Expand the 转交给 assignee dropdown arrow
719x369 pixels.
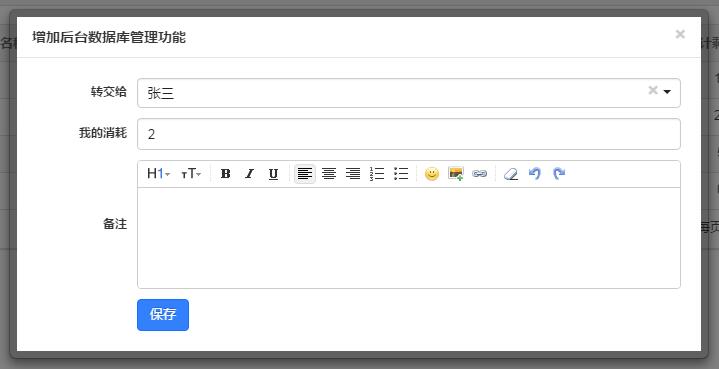coord(667,92)
